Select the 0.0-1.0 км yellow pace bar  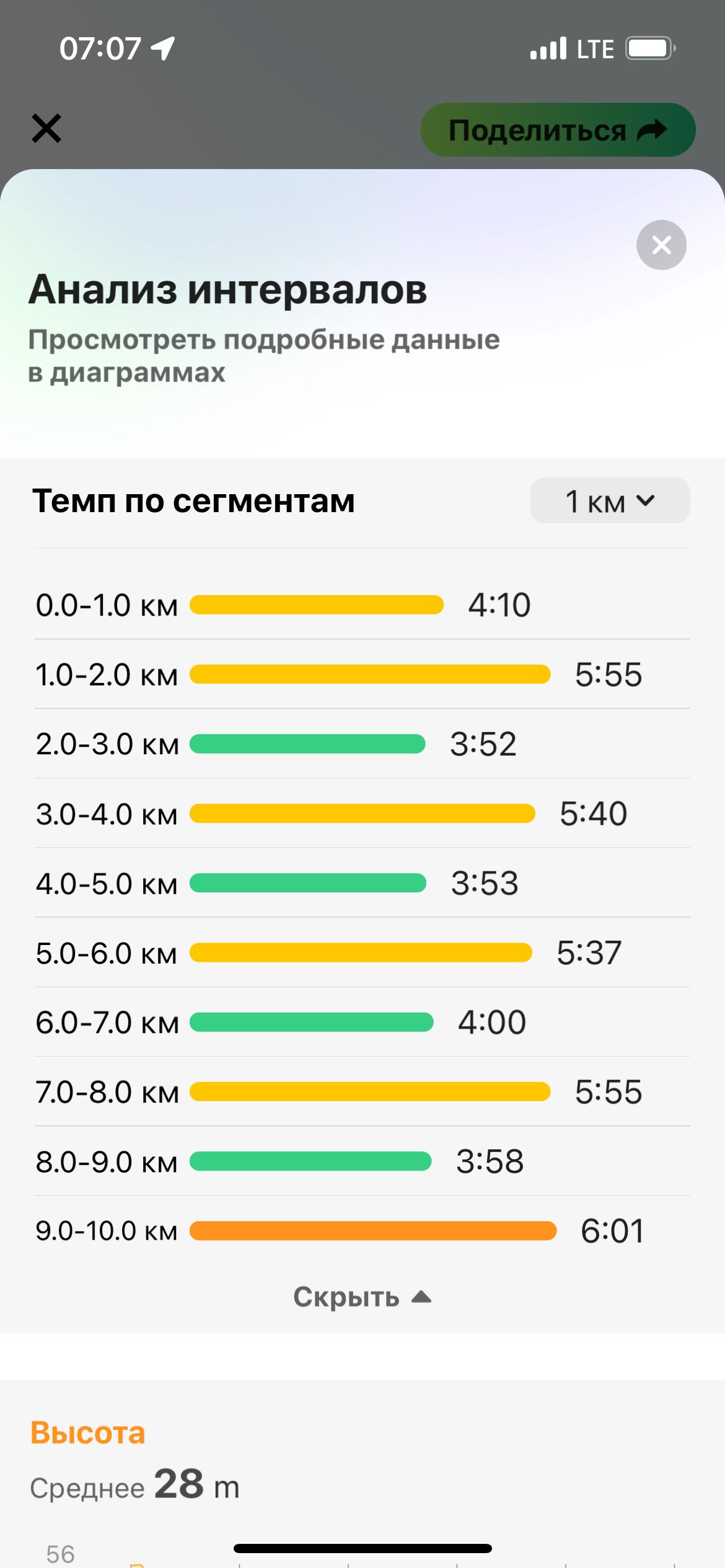[x=316, y=605]
